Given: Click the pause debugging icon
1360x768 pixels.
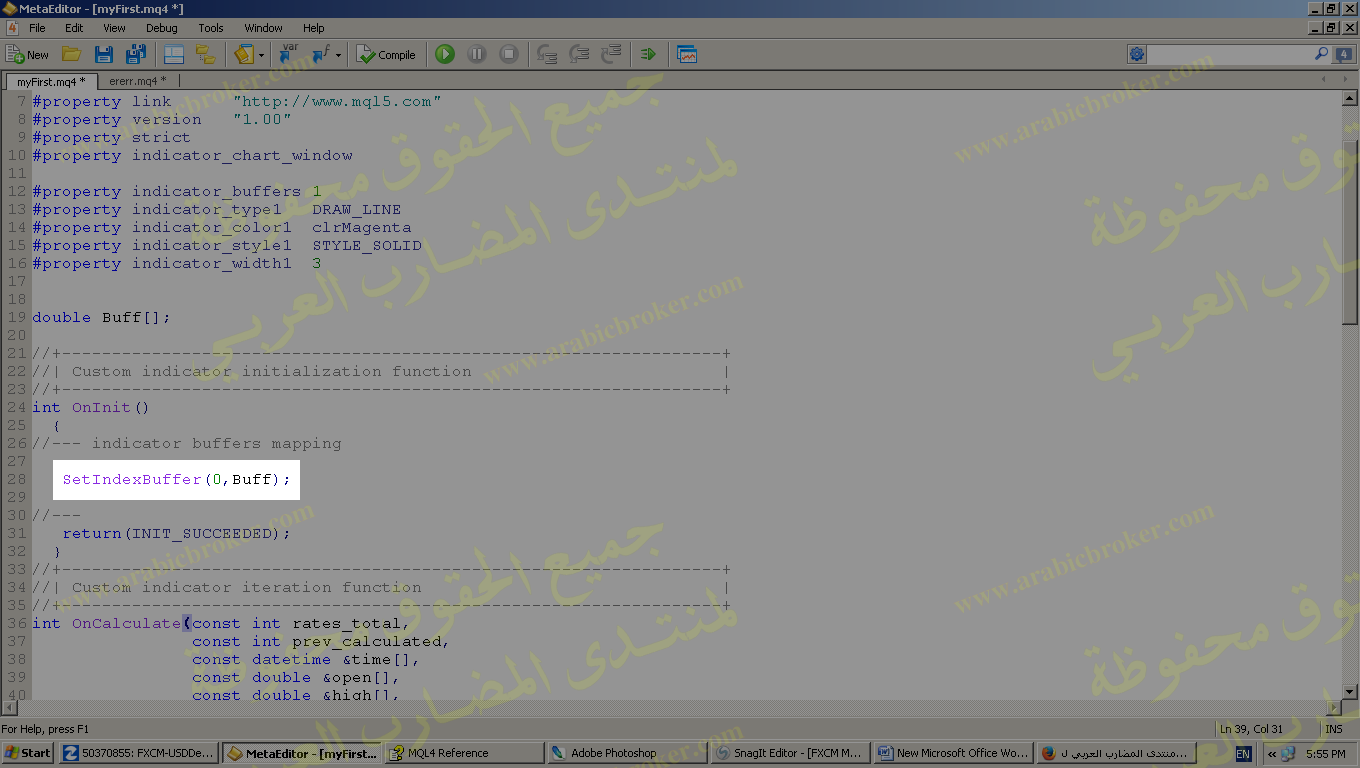Looking at the screenshot, I should pos(477,54).
